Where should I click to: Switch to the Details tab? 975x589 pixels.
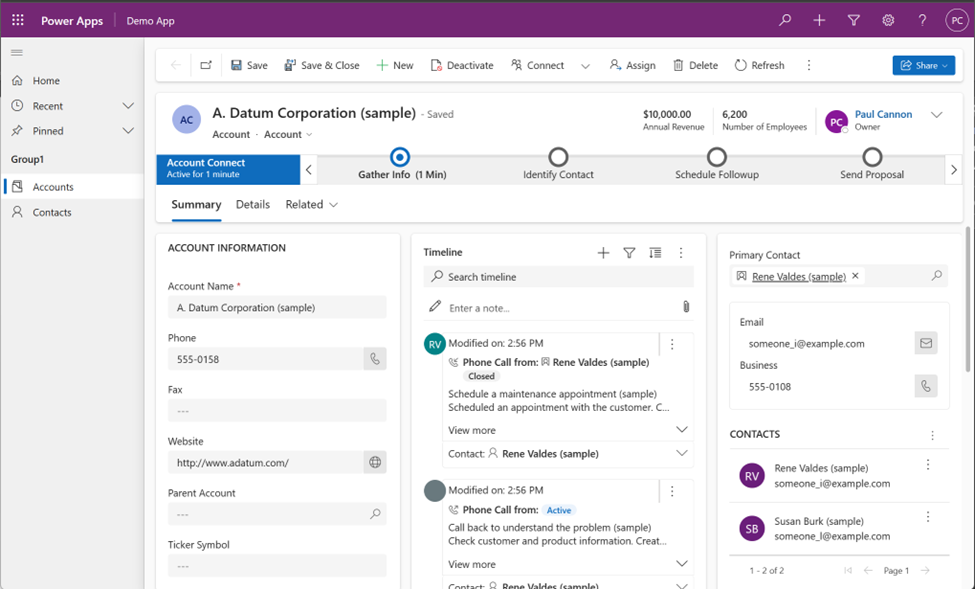coord(253,205)
